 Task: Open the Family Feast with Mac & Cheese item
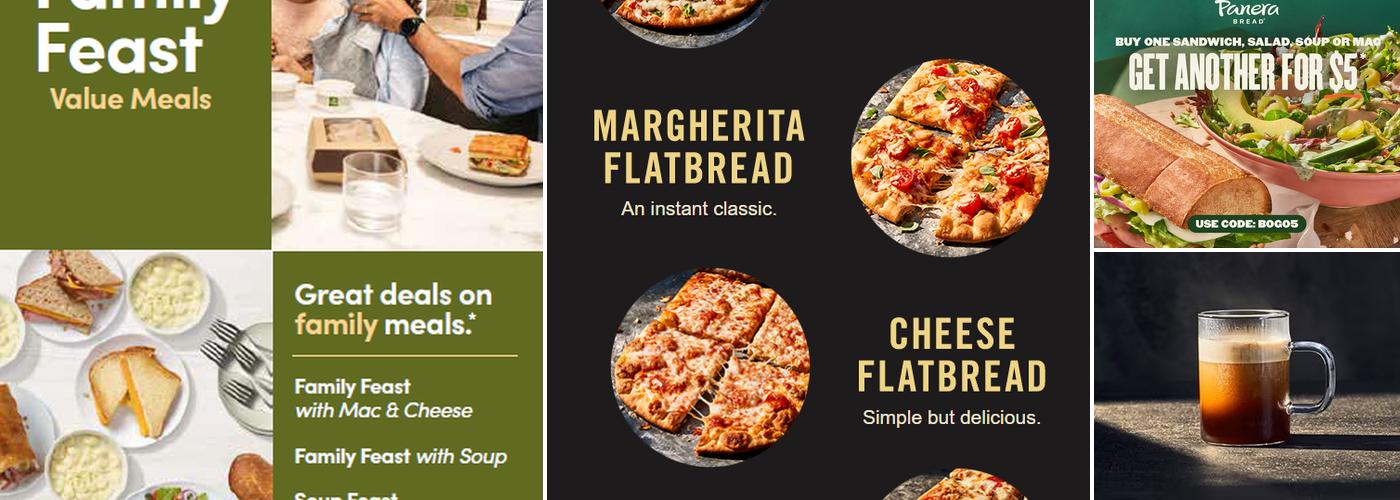(x=383, y=398)
